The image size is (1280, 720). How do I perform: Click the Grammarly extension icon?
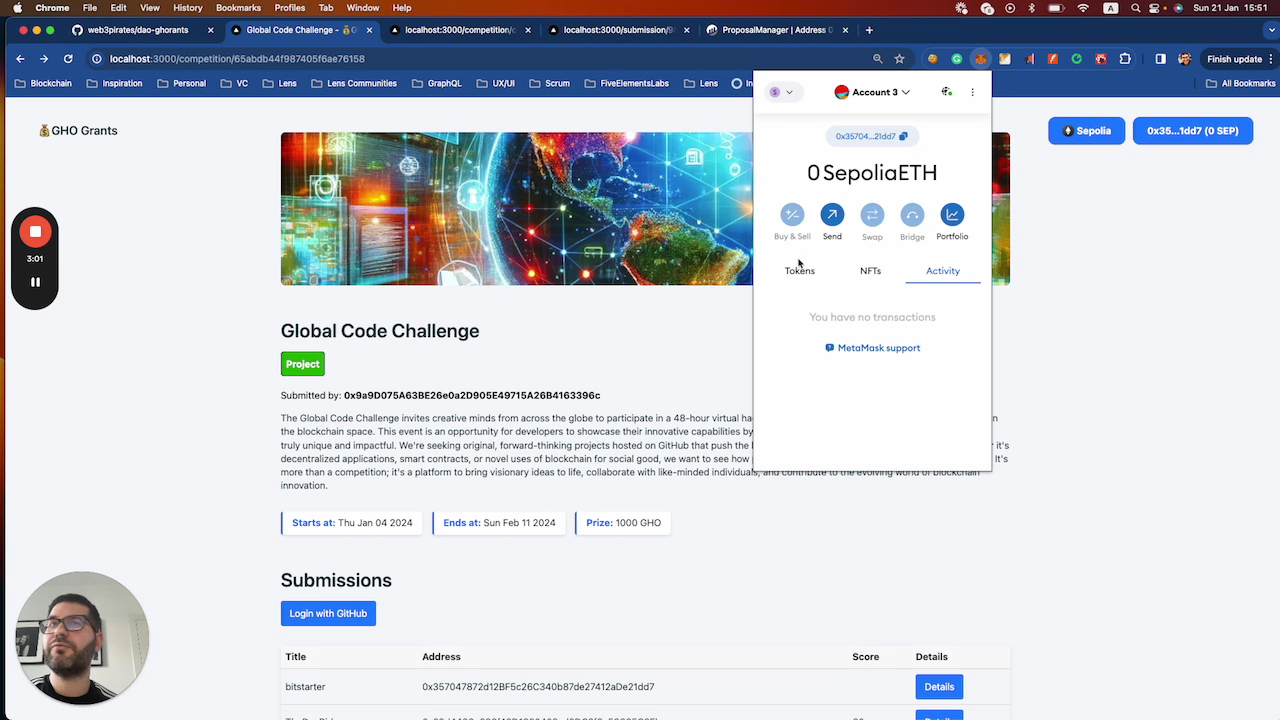click(x=956, y=59)
